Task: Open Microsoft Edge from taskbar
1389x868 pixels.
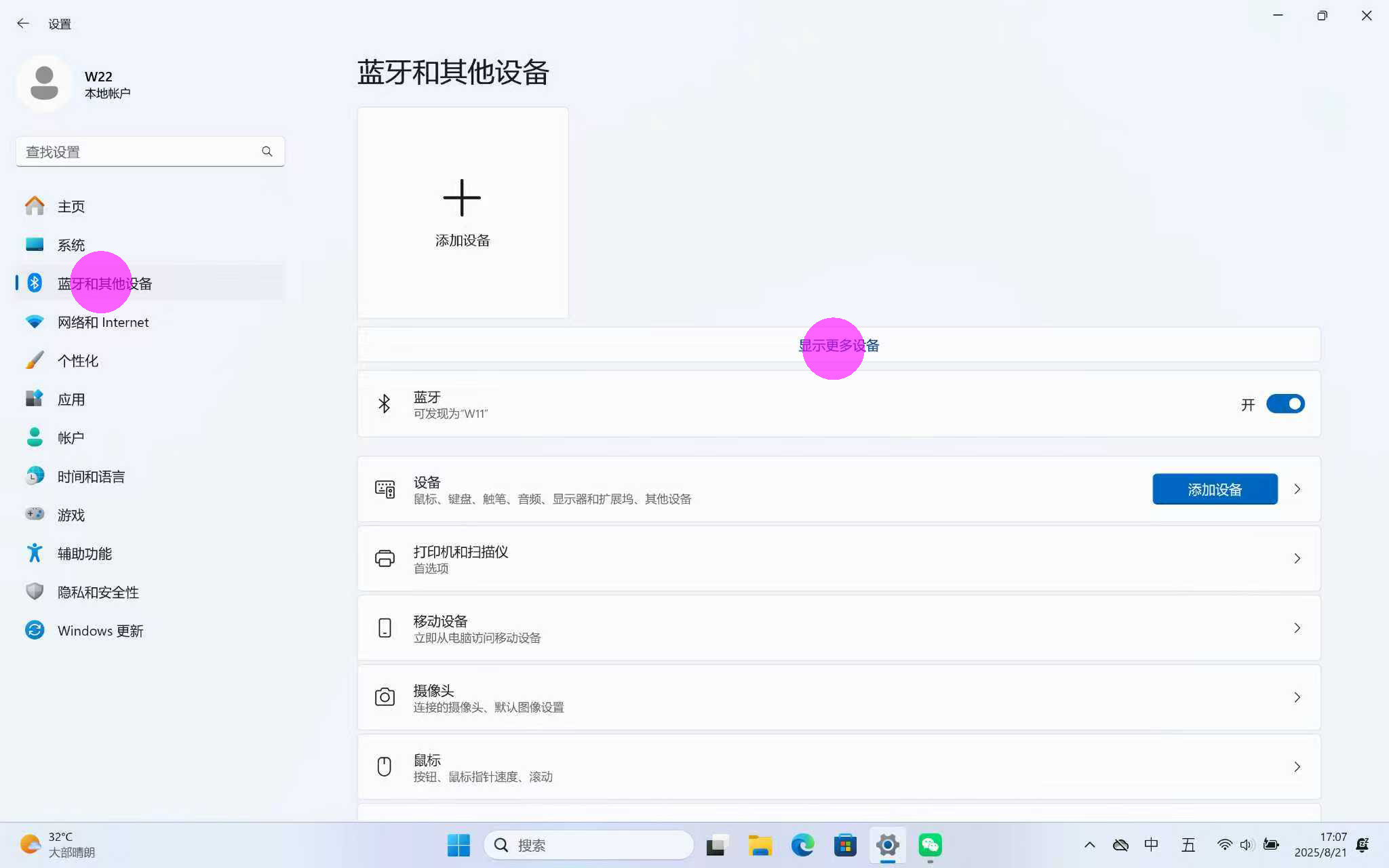Action: click(802, 845)
